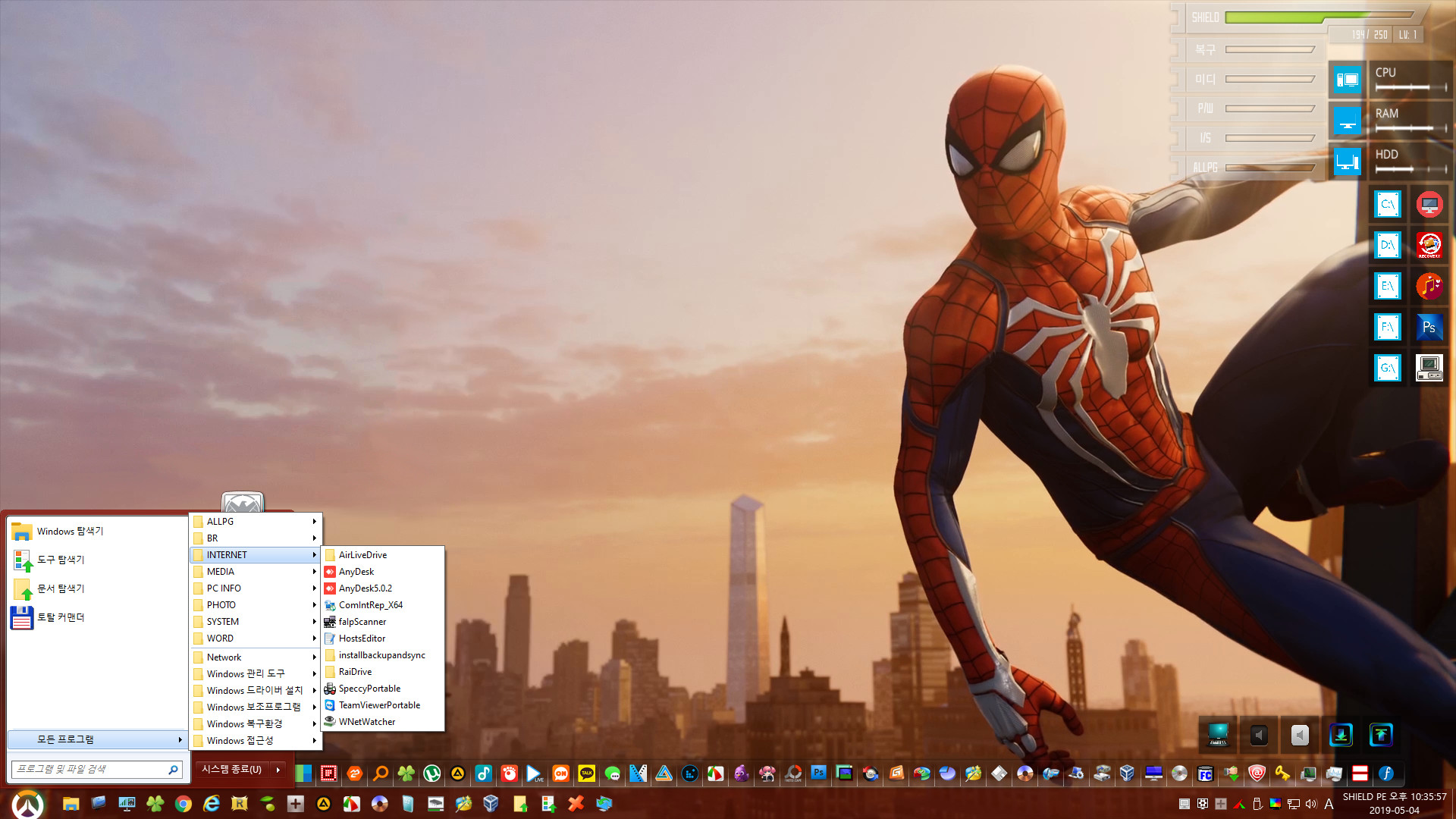The width and height of the screenshot is (1456, 819).
Task: Click the red X icon on taskbar
Action: pos(576,804)
